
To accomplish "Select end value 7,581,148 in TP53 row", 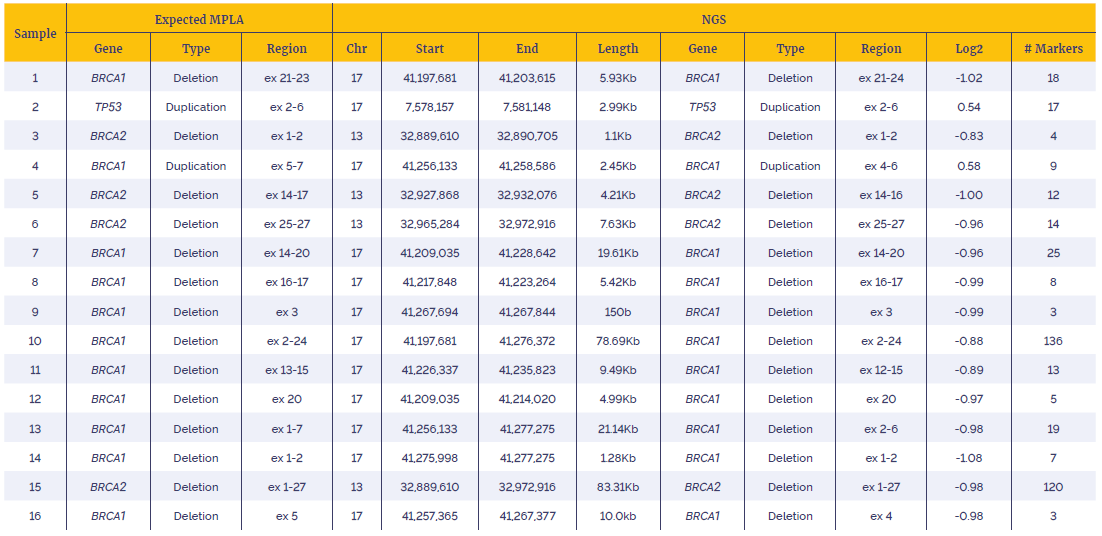I will (x=527, y=107).
